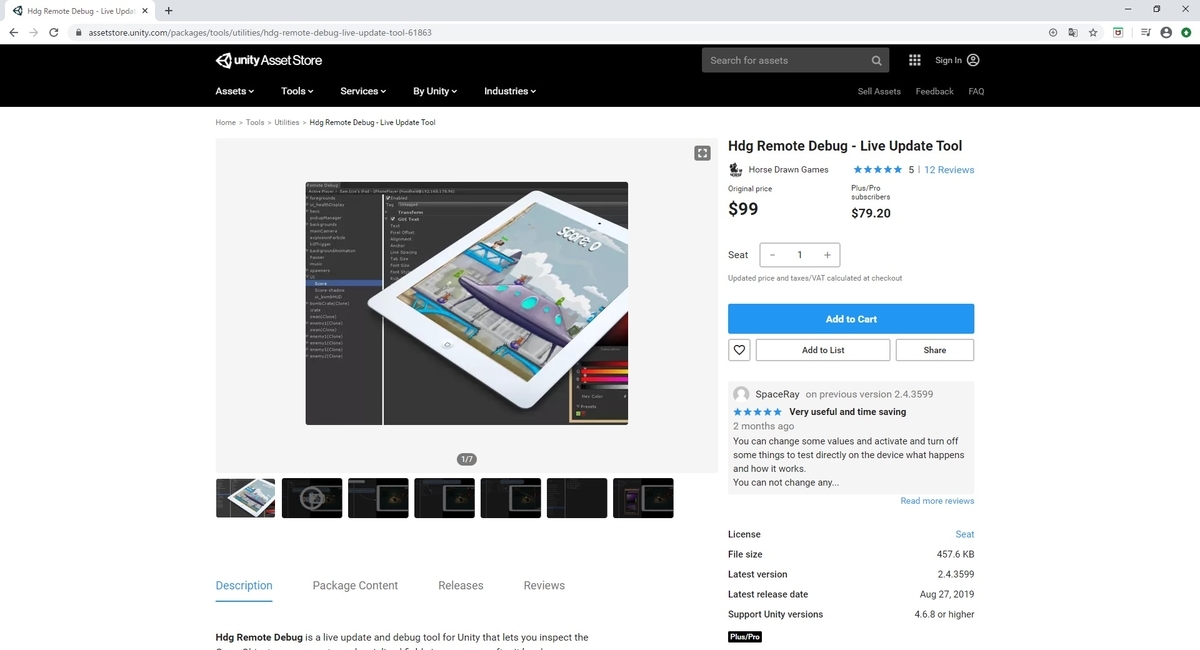Go back with browser back arrow
The image size is (1200, 650).
click(x=13, y=32)
